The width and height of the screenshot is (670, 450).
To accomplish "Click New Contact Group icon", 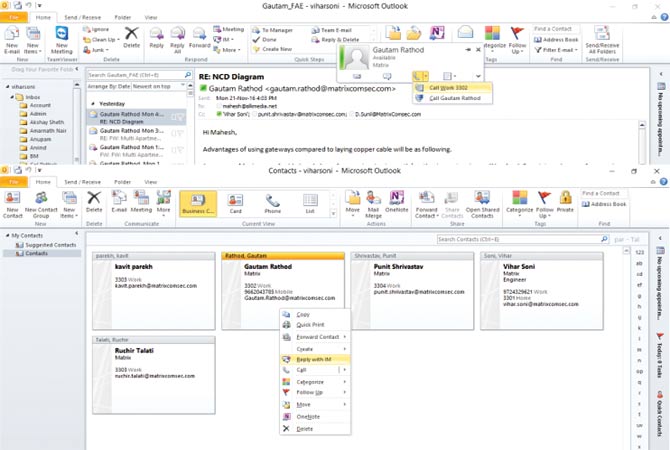I will [41, 205].
